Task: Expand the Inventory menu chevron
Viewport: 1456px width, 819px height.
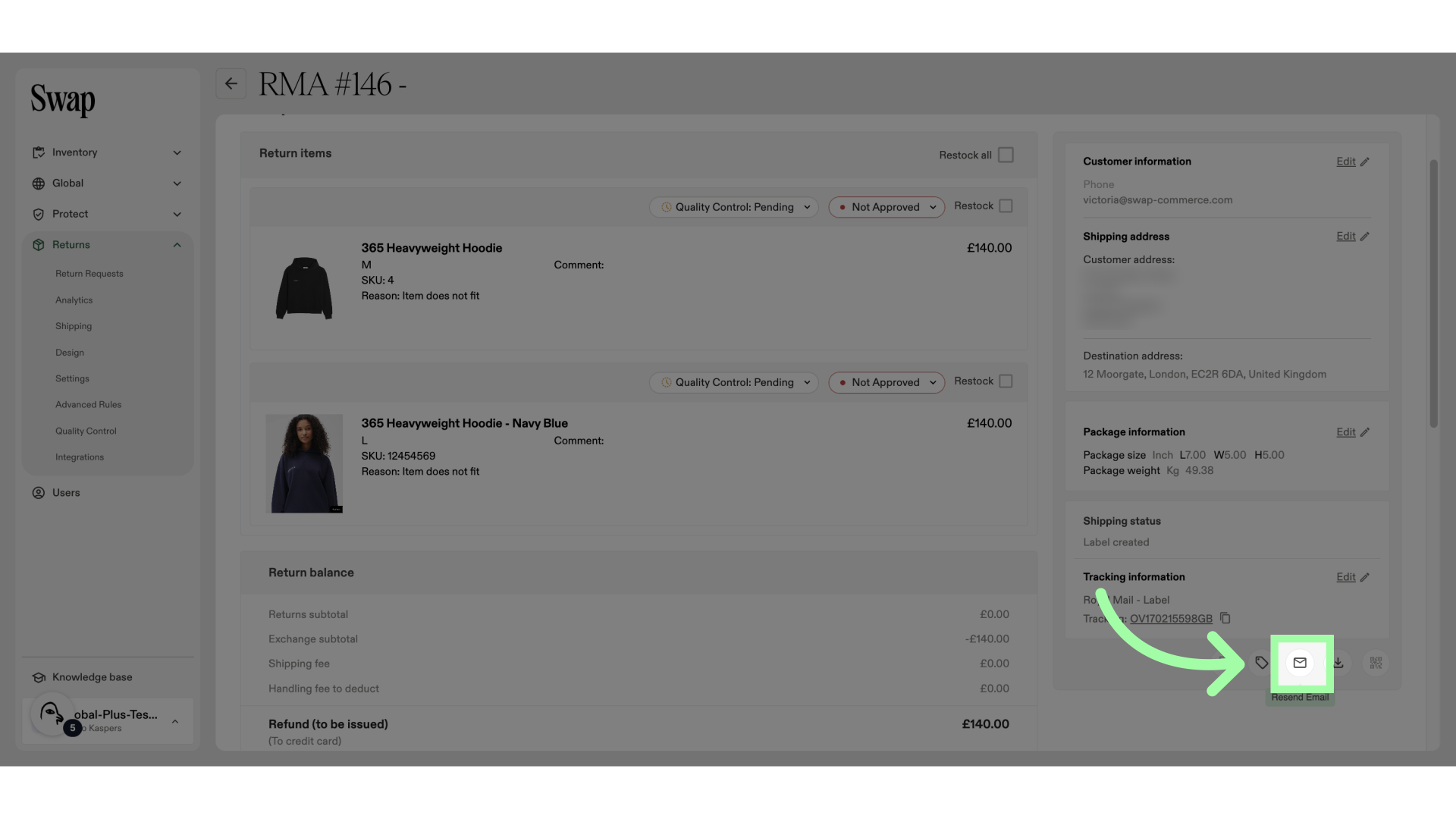Action: [x=177, y=153]
